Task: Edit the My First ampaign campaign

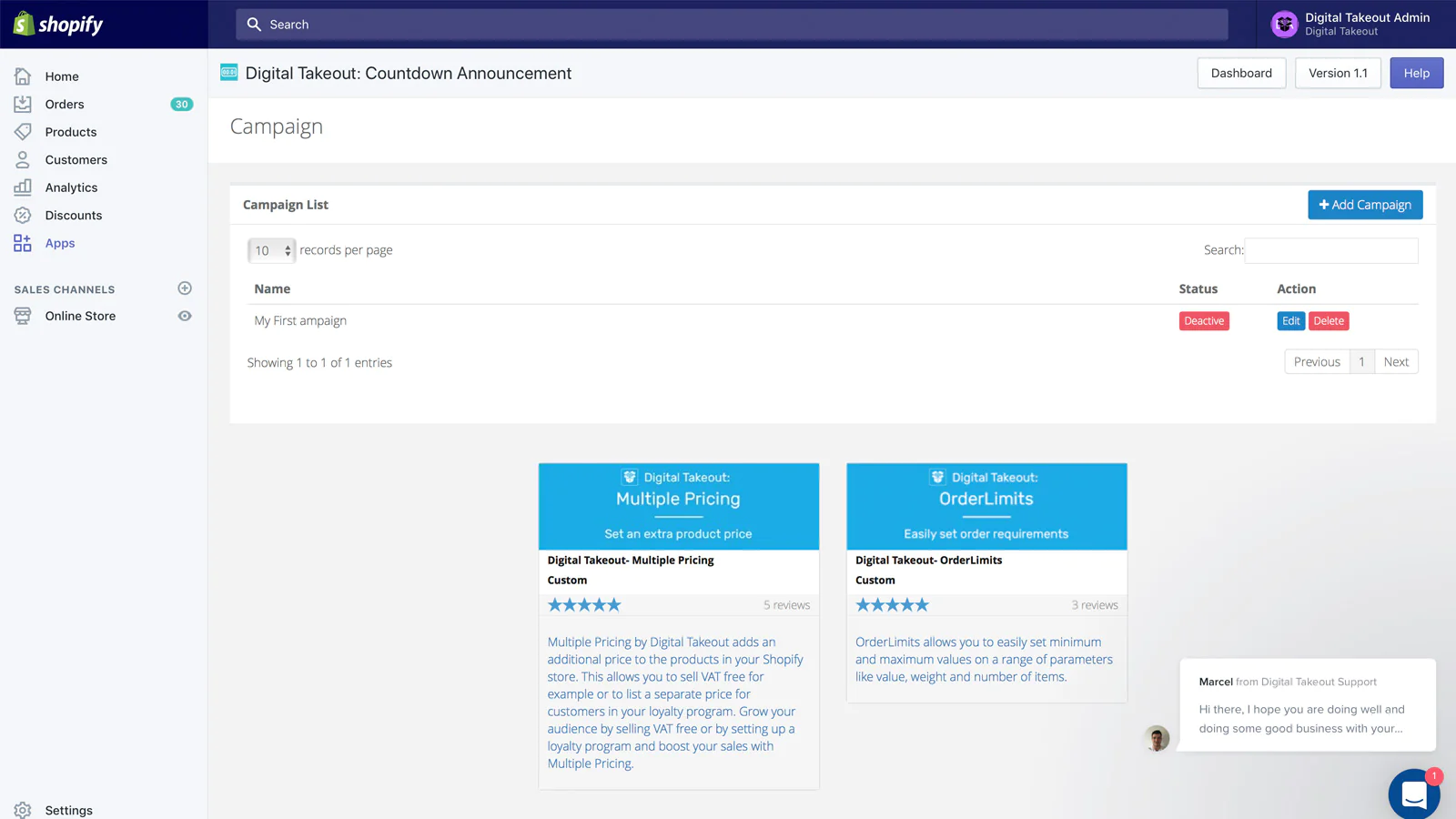Action: [x=1290, y=320]
